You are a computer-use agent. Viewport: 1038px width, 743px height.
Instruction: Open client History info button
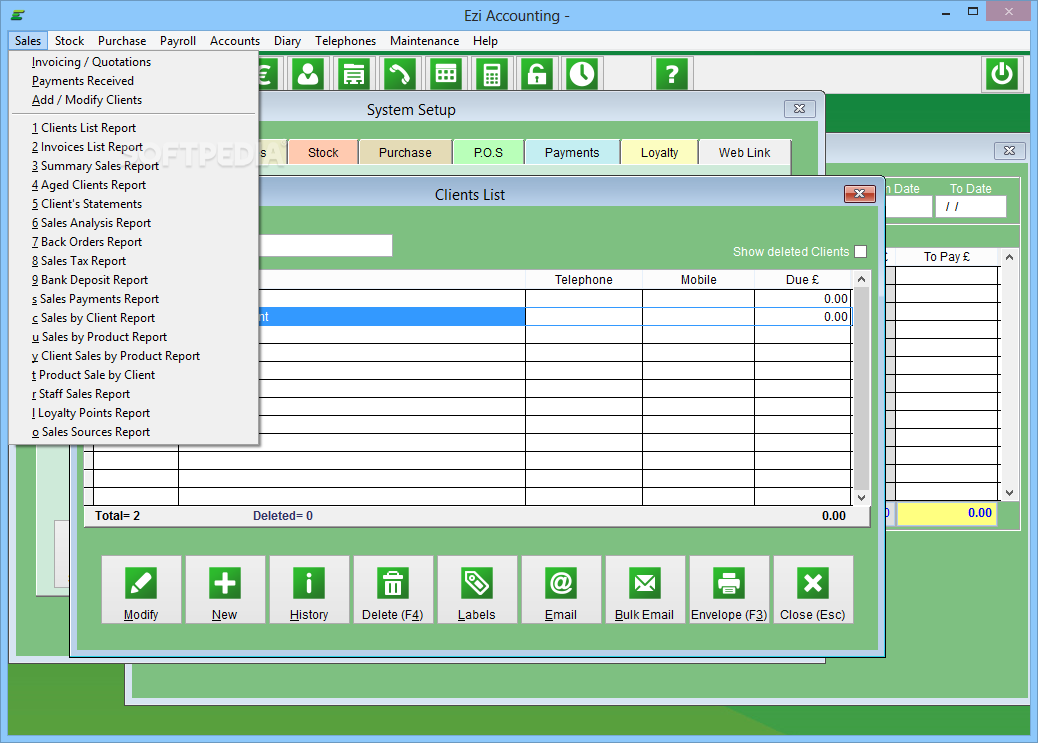[309, 589]
